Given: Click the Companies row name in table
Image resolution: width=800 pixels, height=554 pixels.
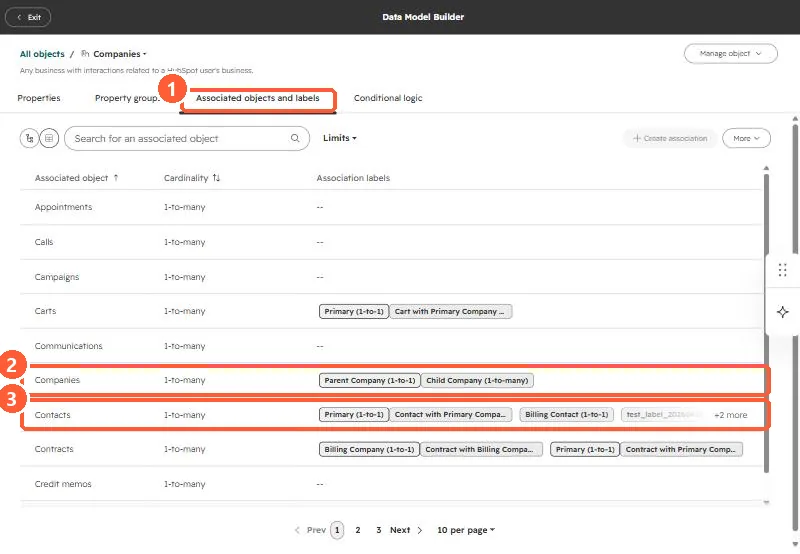Looking at the screenshot, I should pos(57,380).
